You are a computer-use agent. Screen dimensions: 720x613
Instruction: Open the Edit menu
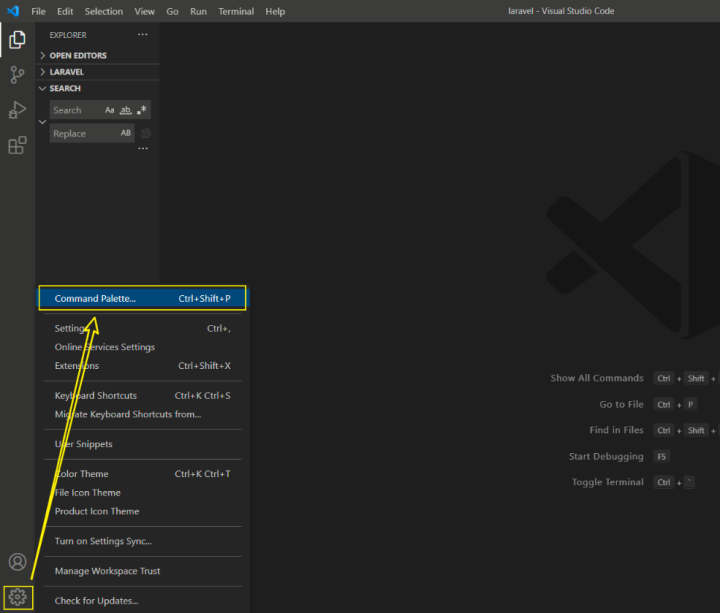tap(65, 11)
